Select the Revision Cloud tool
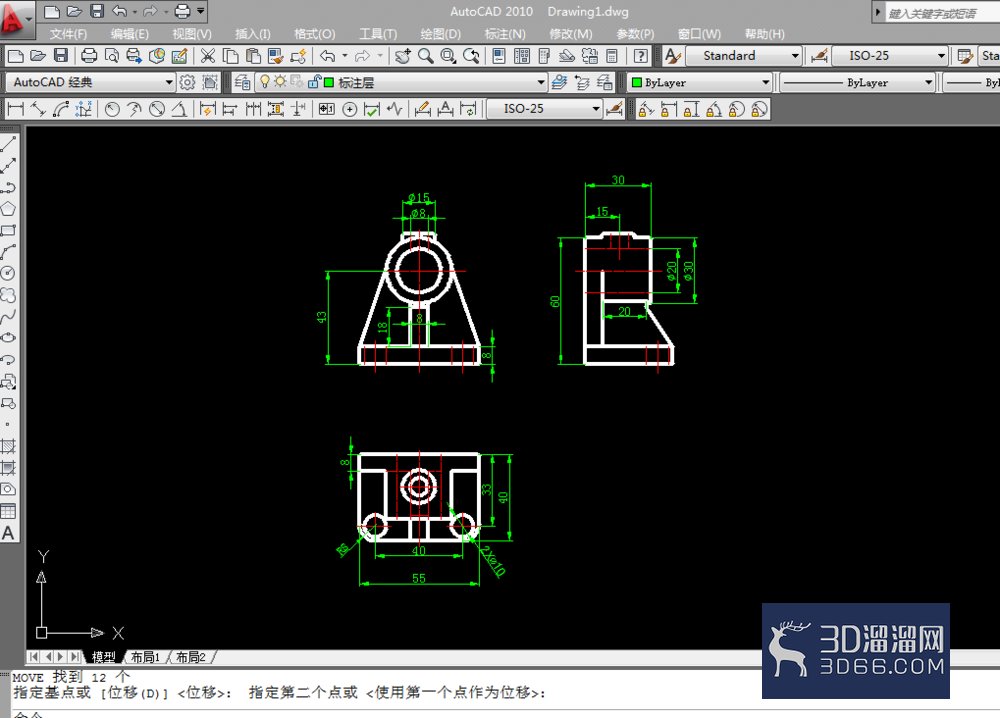The width and height of the screenshot is (1000, 718). tap(8, 295)
